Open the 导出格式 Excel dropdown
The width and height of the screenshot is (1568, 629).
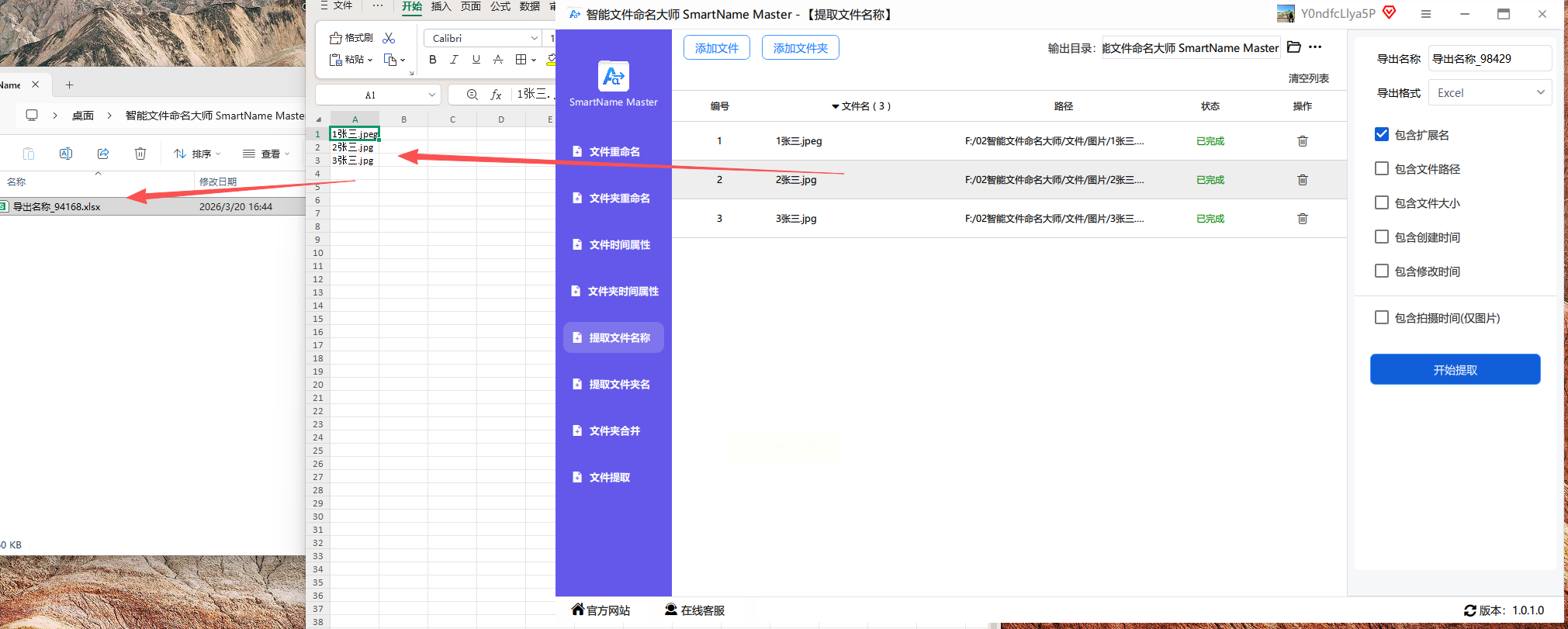tap(1490, 92)
